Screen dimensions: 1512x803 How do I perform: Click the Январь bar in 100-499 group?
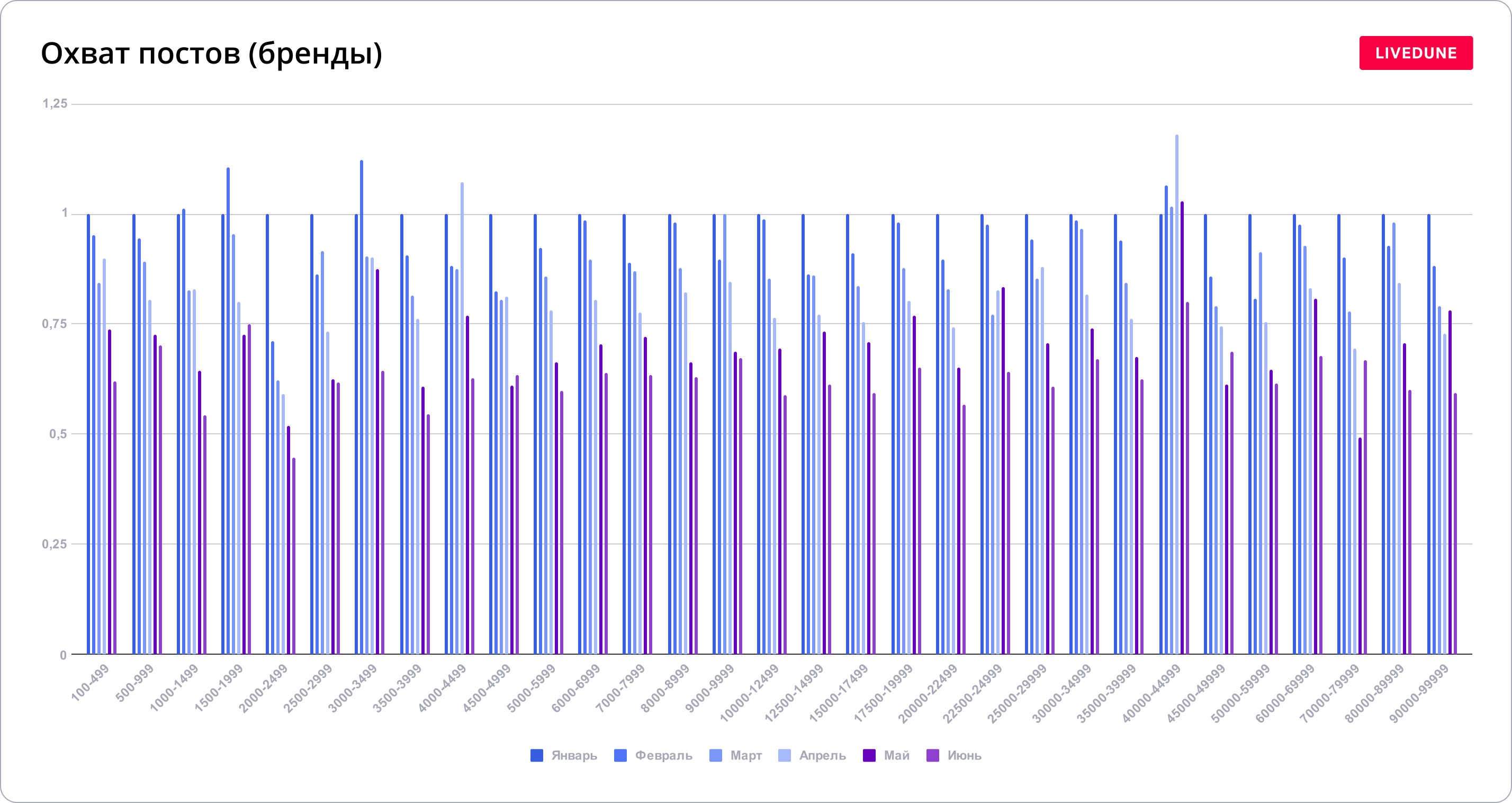[88, 434]
